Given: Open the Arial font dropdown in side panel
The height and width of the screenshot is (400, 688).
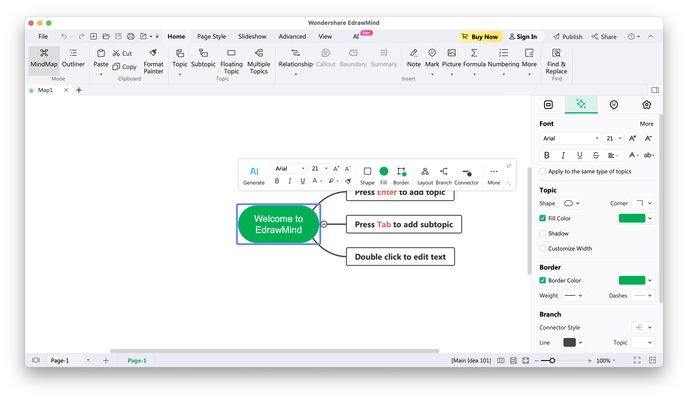Looking at the screenshot, I should click(570, 138).
